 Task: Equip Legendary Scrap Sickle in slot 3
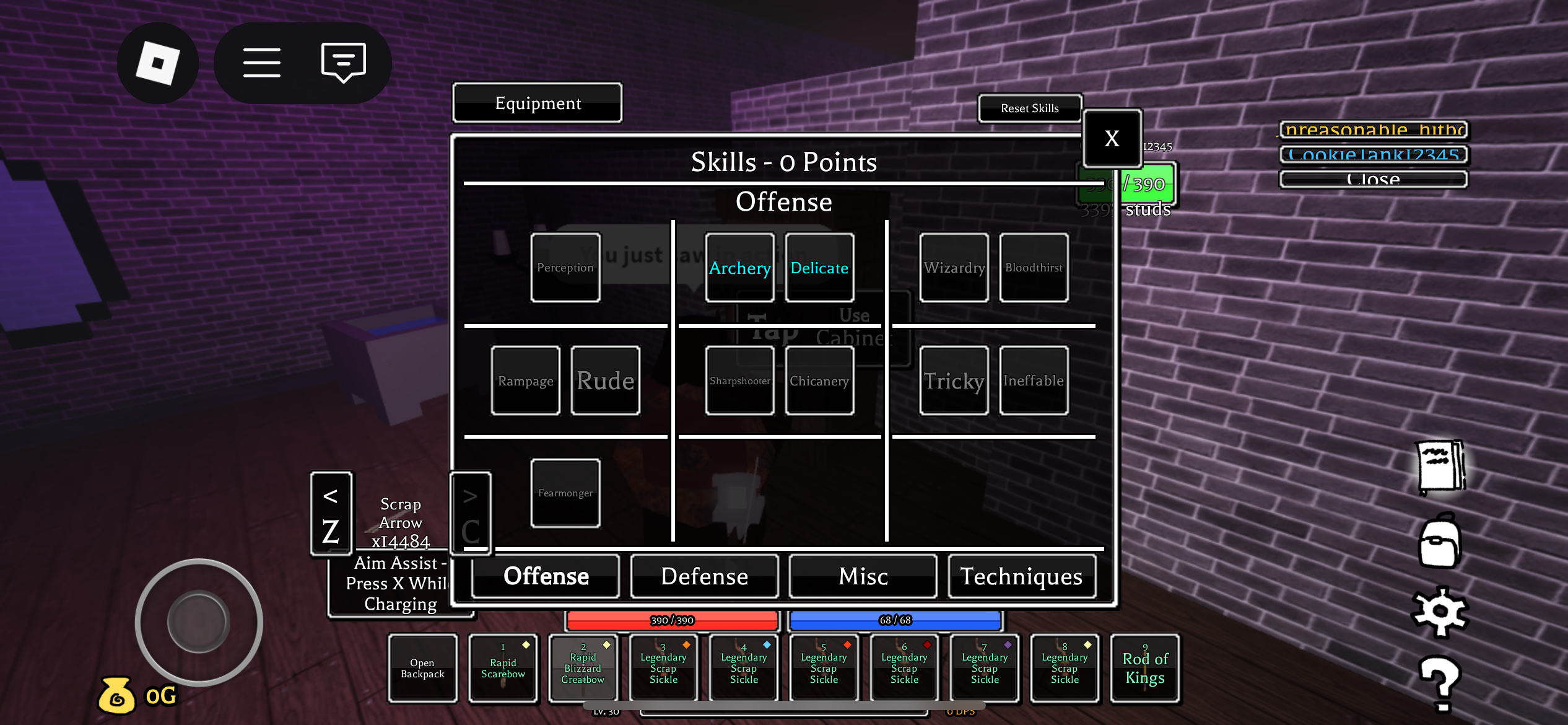tap(663, 668)
